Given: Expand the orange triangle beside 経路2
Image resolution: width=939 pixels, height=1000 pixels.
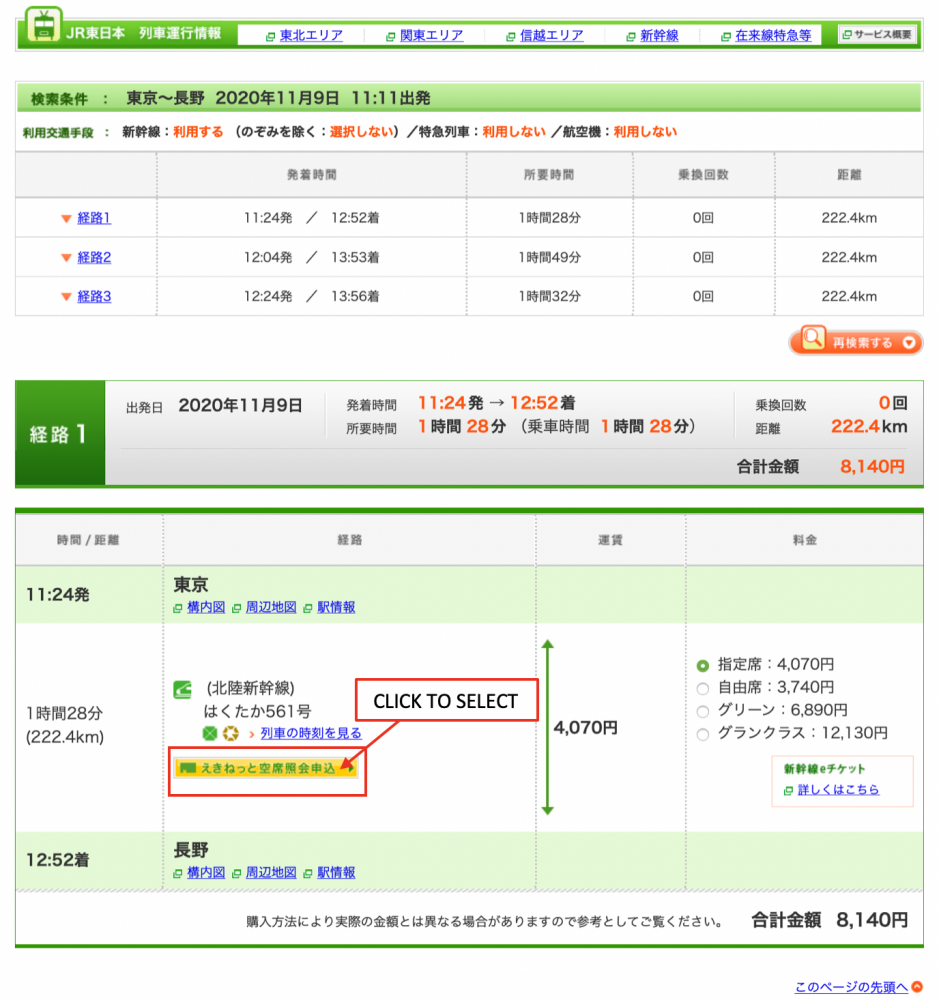Looking at the screenshot, I should [x=66, y=258].
